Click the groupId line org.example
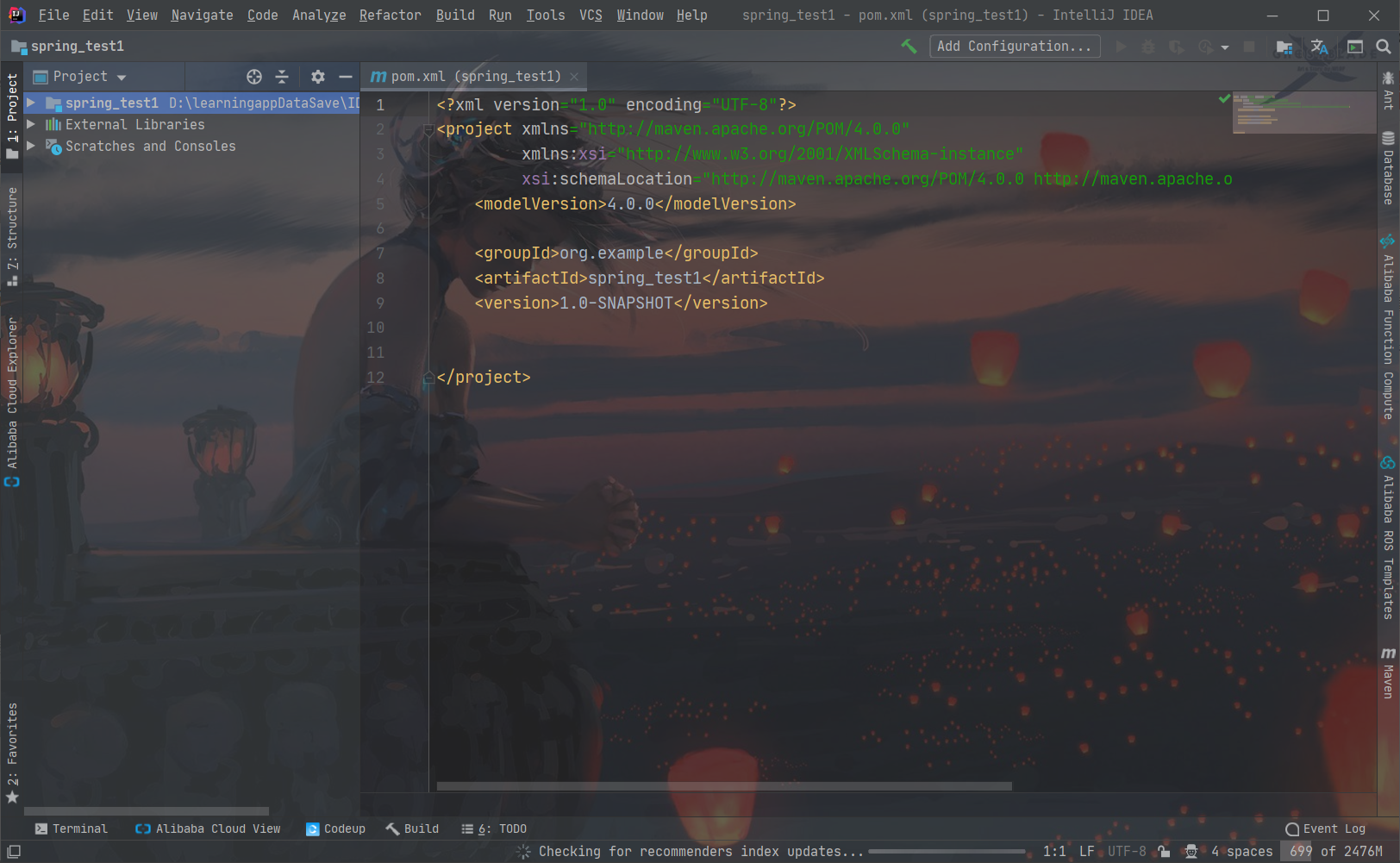Viewport: 1400px width, 863px height. point(616,253)
